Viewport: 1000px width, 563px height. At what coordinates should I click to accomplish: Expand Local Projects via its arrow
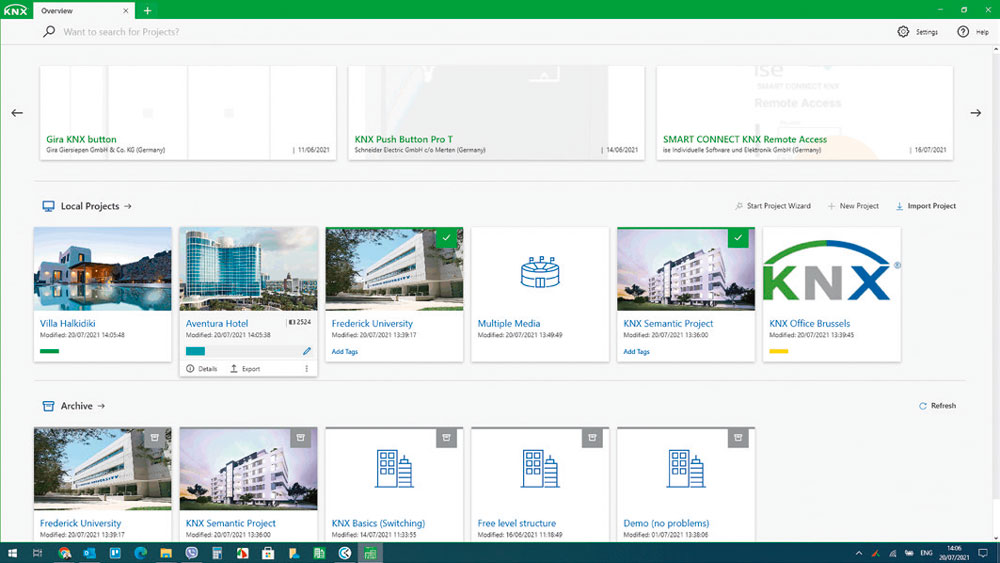[x=128, y=206]
